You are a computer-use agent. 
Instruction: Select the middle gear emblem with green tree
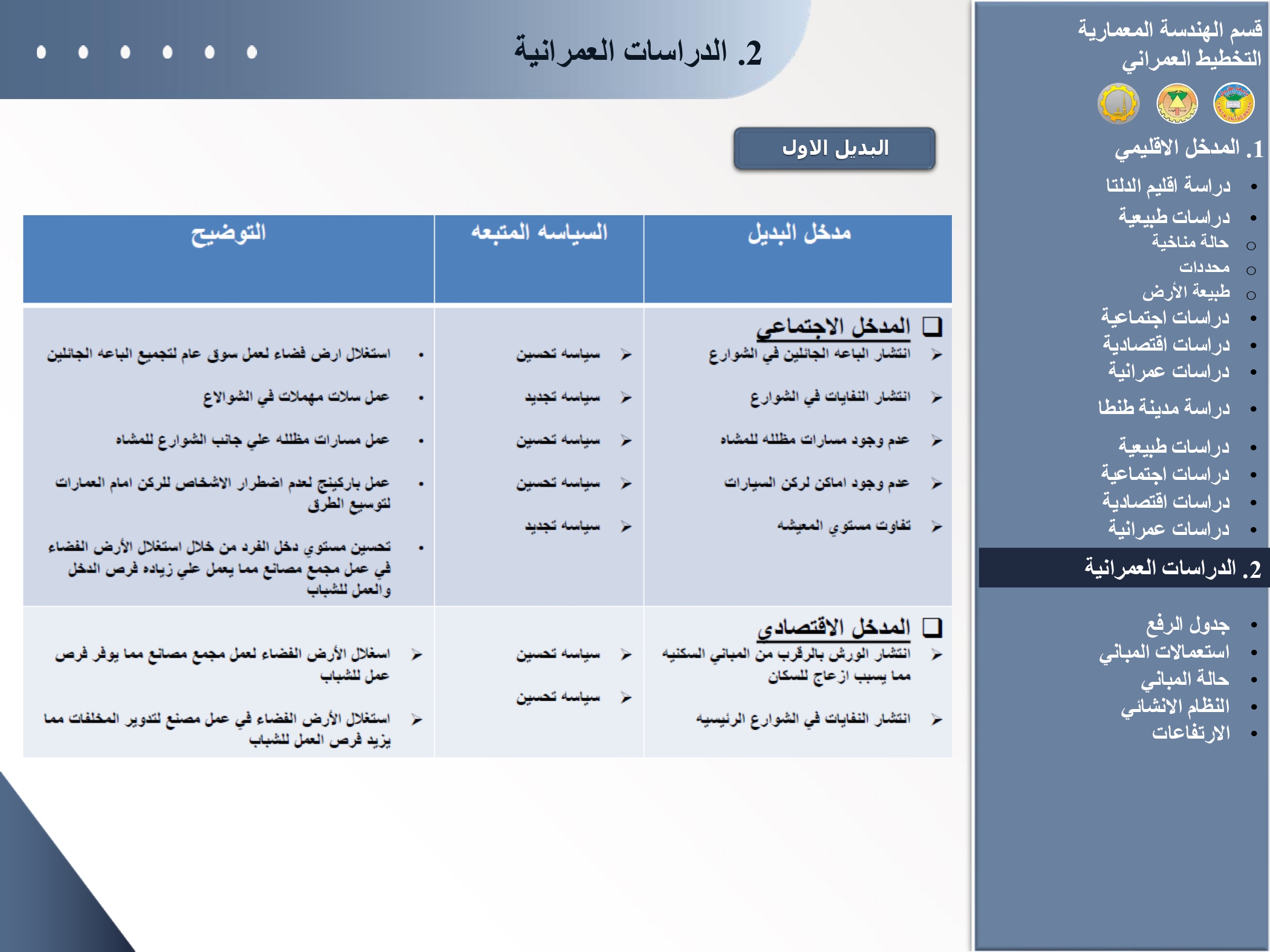point(1177,103)
